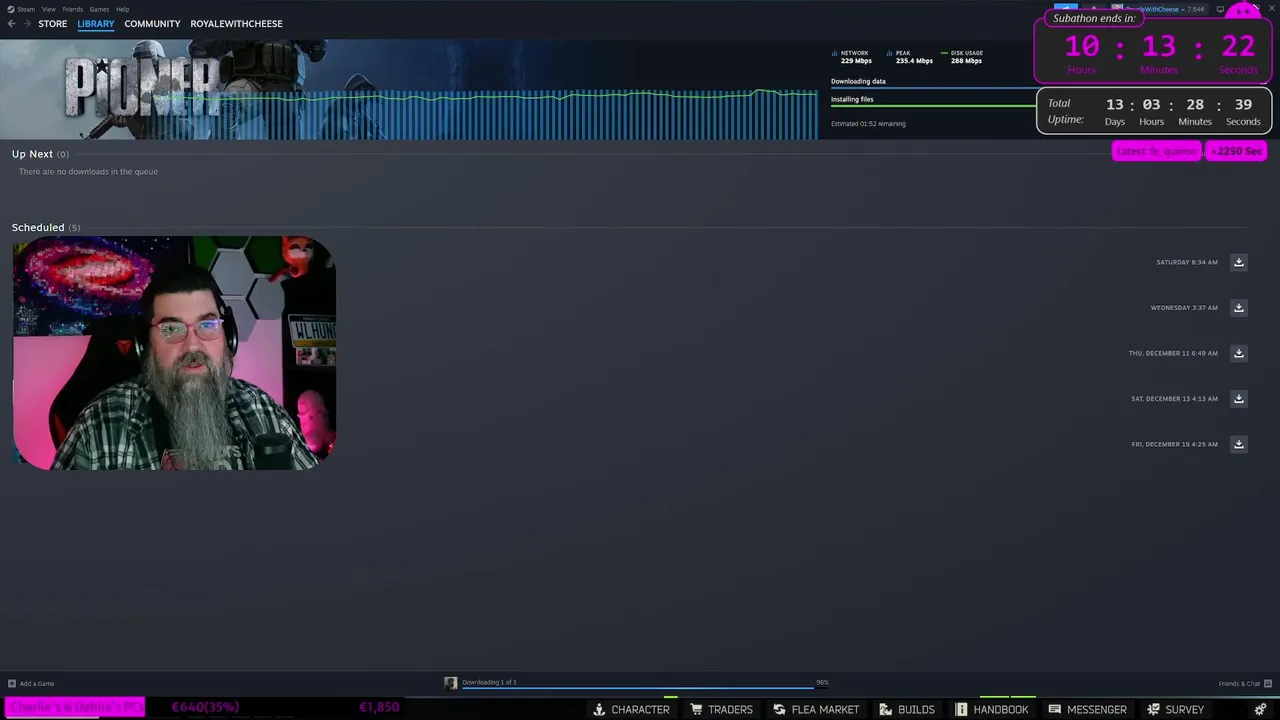
Task: Click the 'Downloading data' progress bar
Action: (933, 88)
